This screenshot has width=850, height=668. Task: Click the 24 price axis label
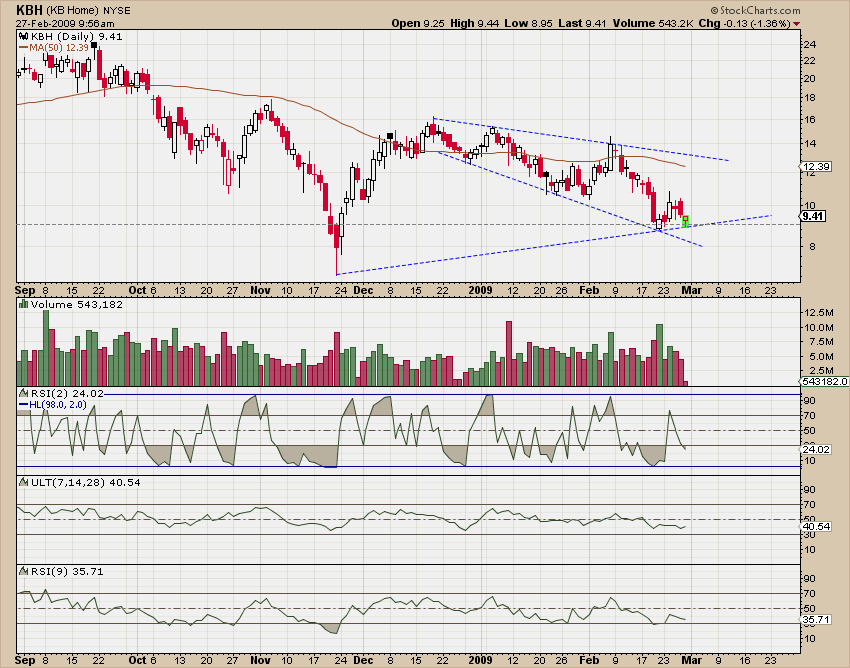pos(810,44)
